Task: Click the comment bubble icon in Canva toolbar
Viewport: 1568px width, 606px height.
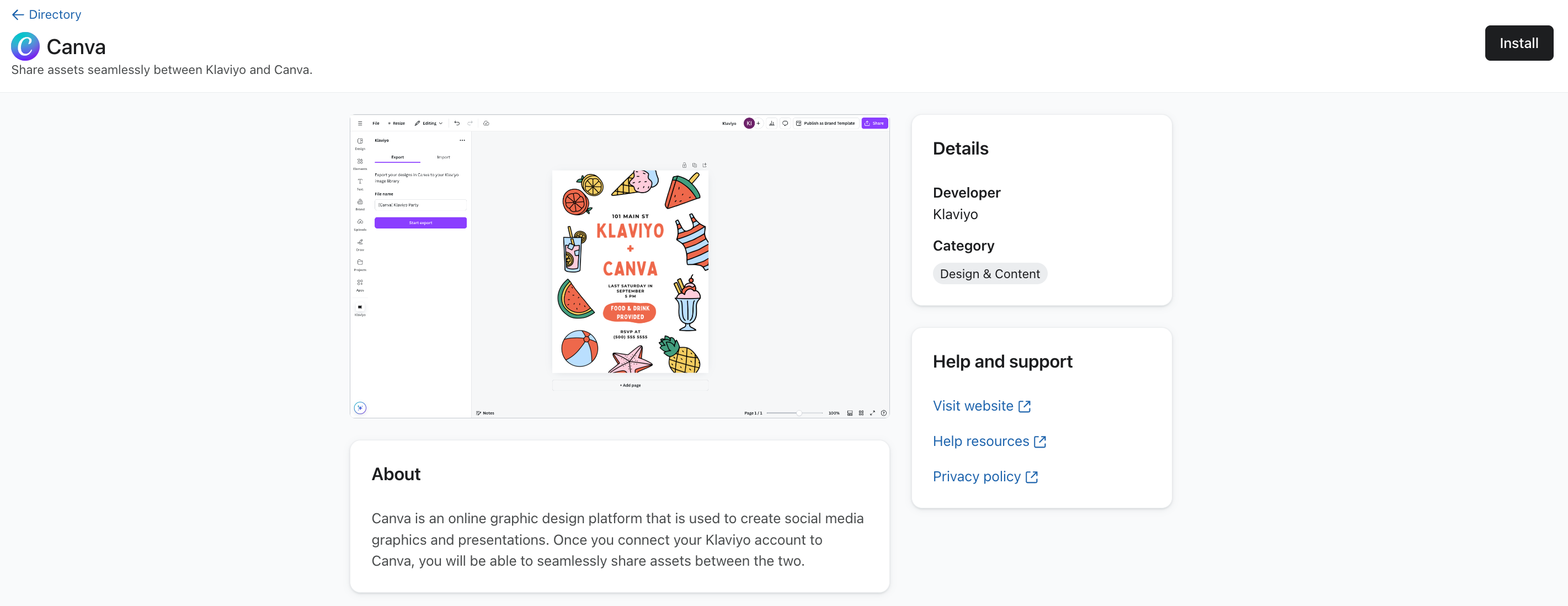Action: (x=785, y=123)
